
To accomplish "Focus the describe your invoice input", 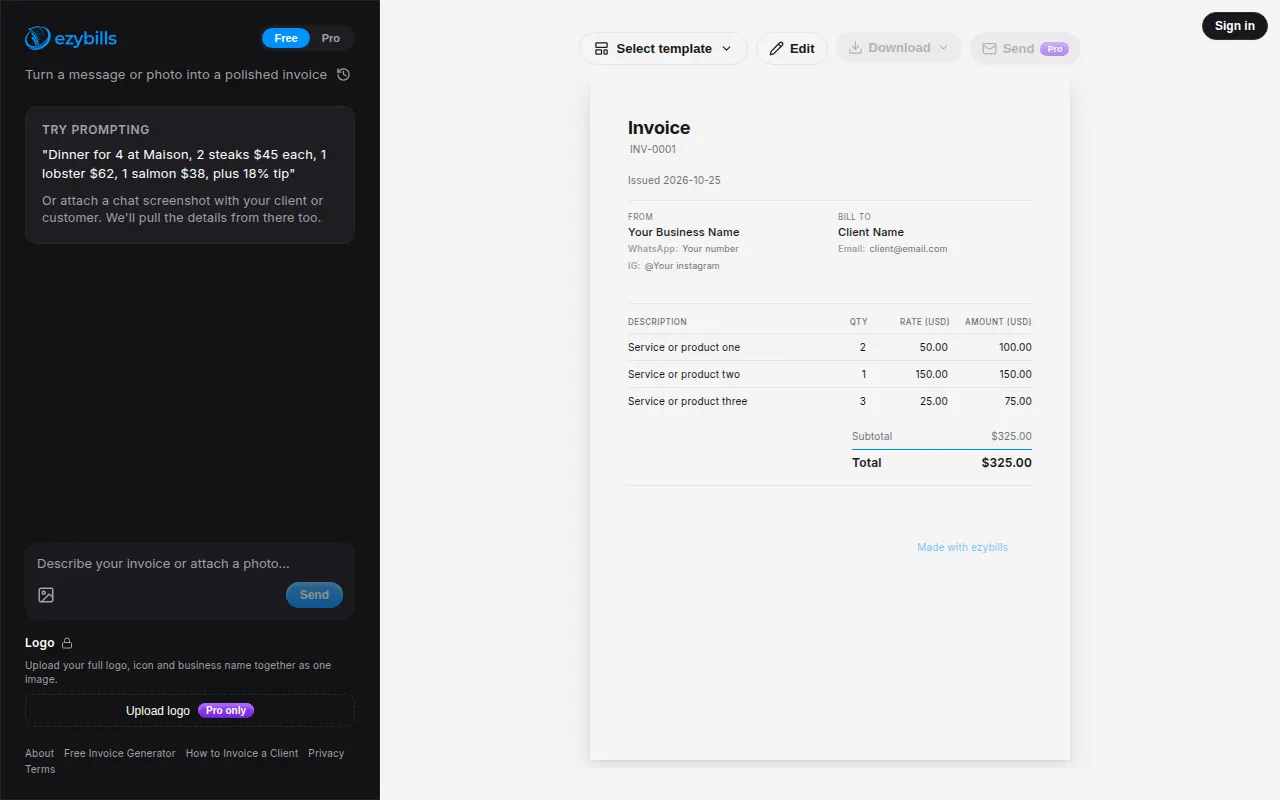I will pyautogui.click(x=190, y=564).
